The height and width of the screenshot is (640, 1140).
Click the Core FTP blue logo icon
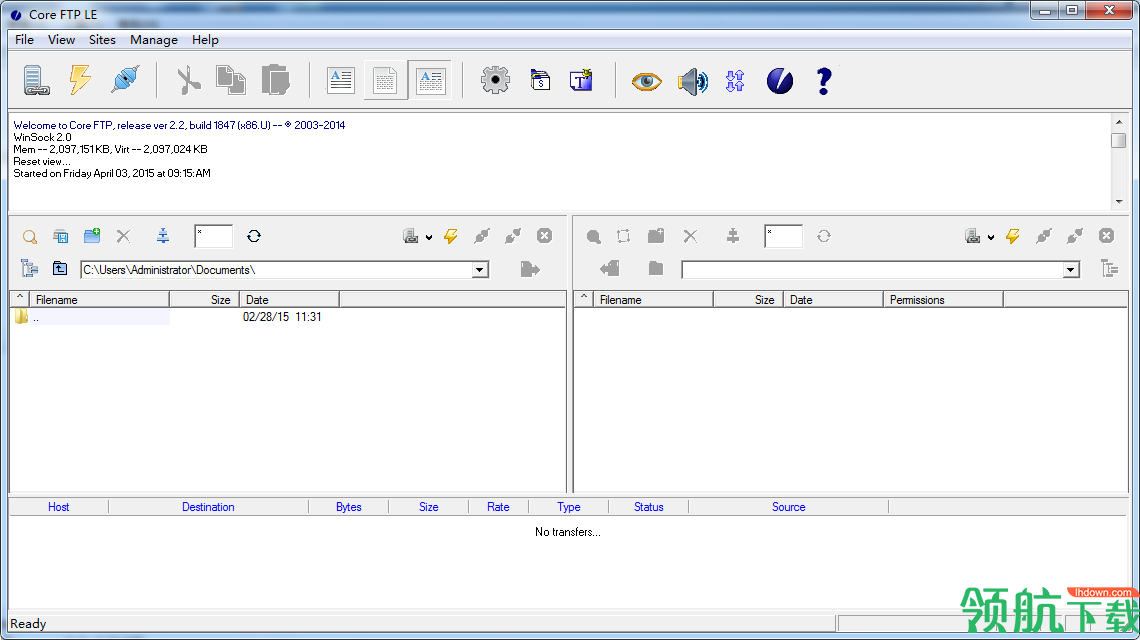779,81
